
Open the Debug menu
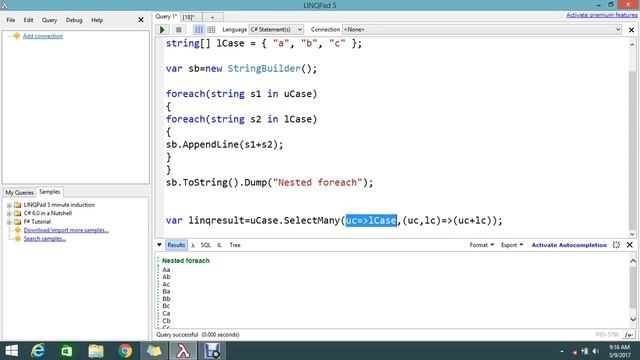[x=74, y=20]
